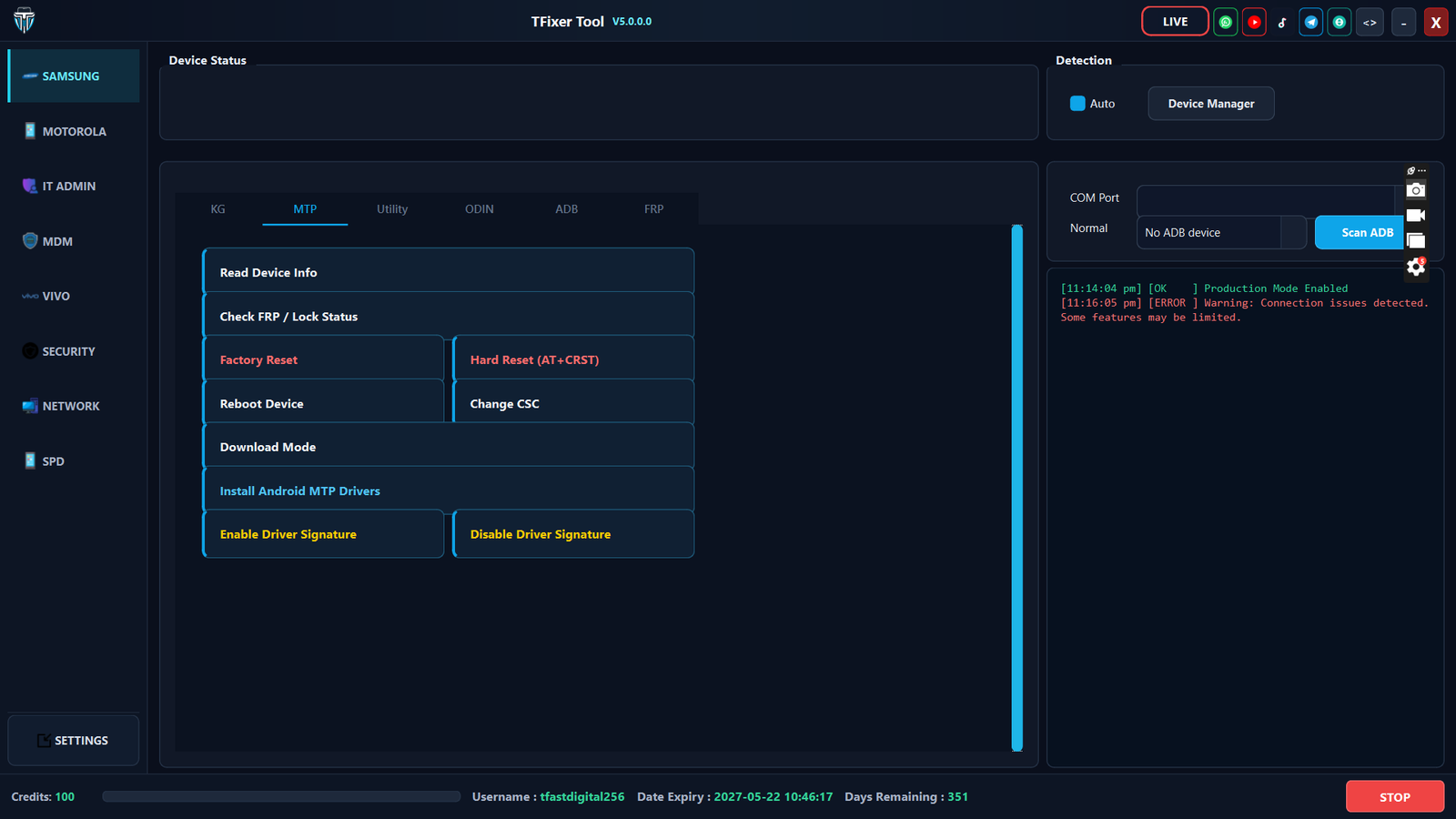Open the YouTube channel icon

(1254, 22)
